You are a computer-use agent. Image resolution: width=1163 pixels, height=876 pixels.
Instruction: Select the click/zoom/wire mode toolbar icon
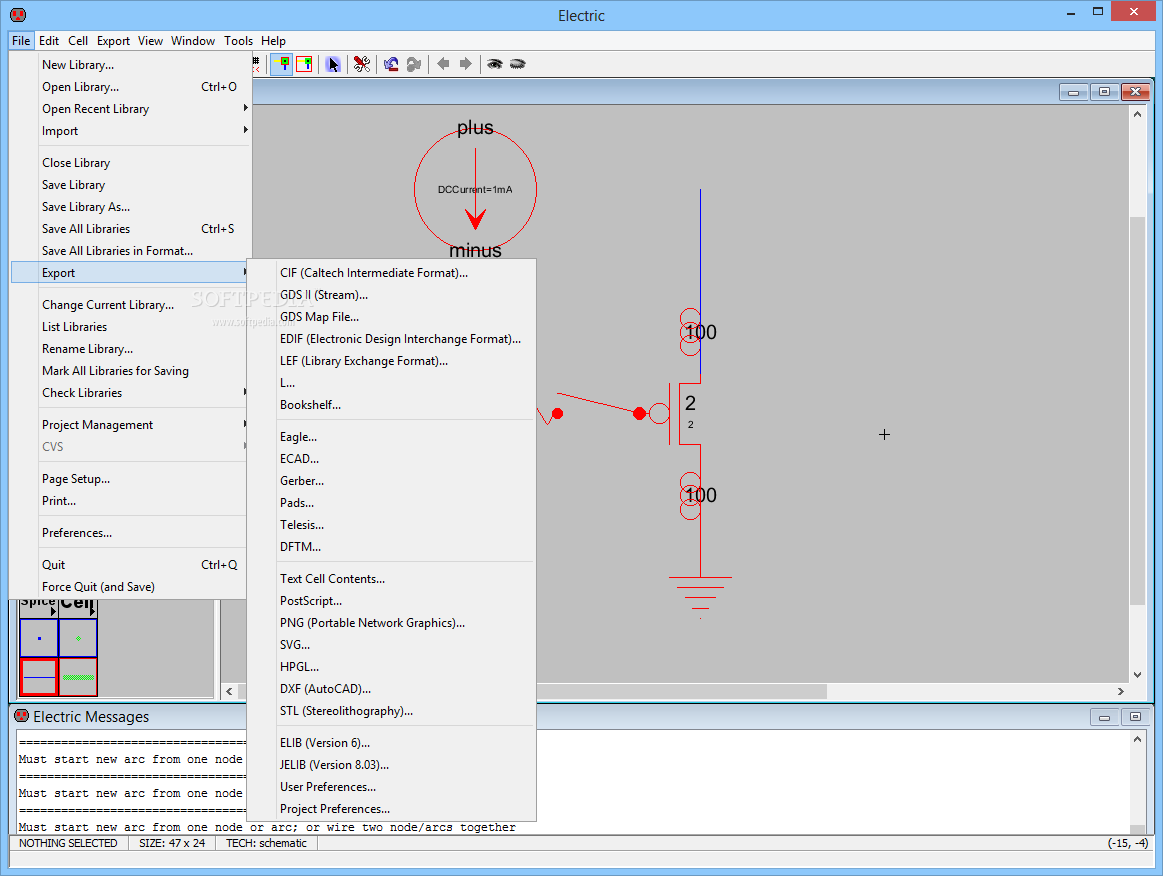282,65
